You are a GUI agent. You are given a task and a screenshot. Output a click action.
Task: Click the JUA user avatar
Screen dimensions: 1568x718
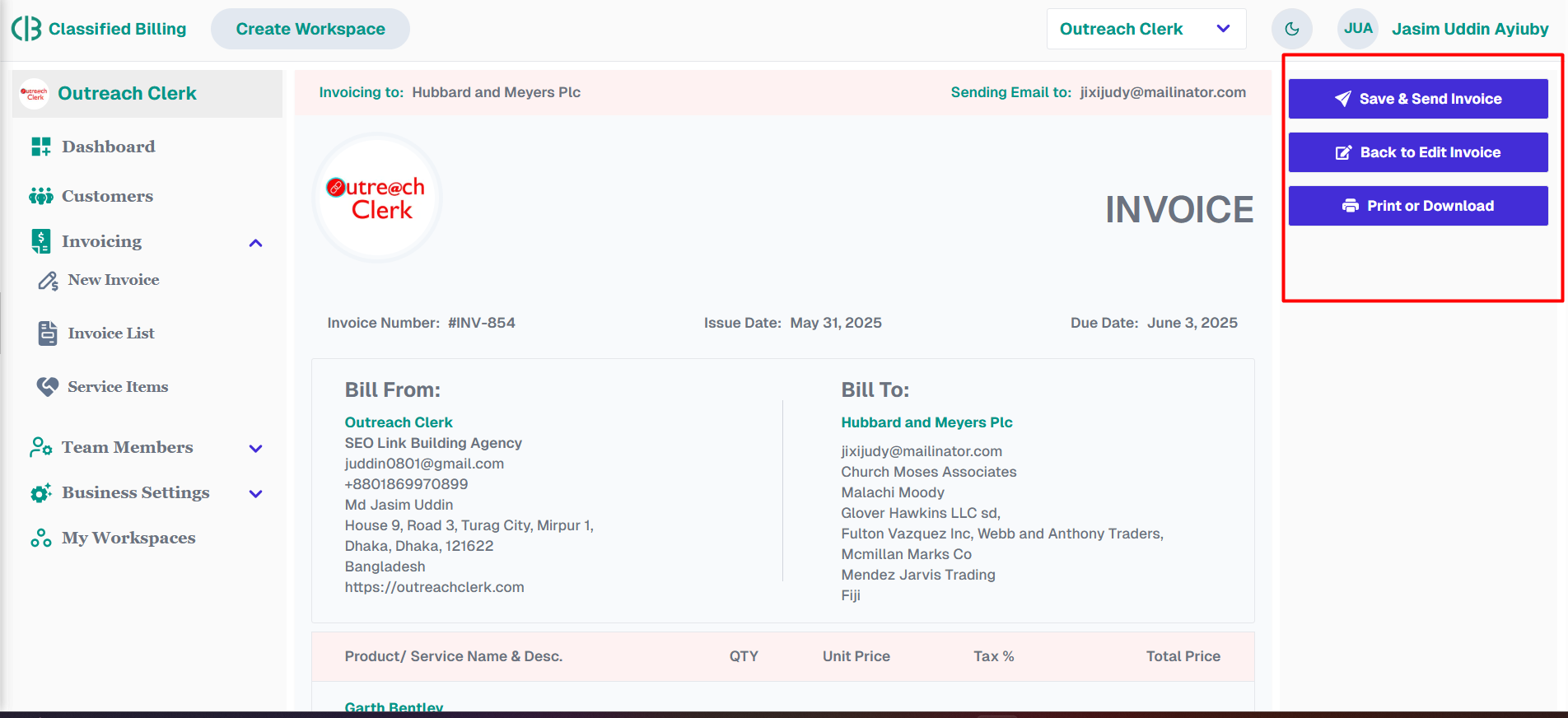click(x=1357, y=29)
